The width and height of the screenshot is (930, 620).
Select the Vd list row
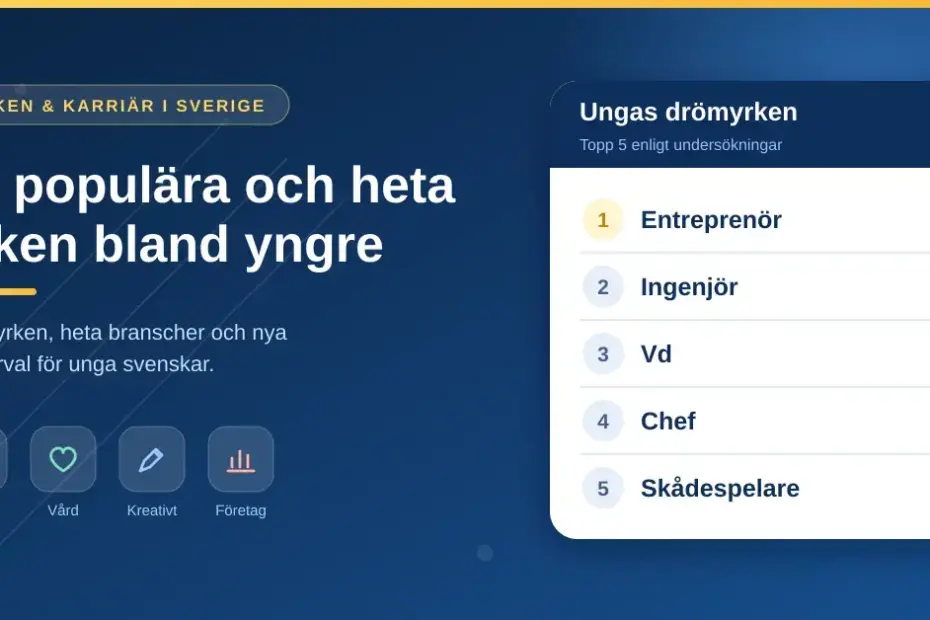tap(755, 354)
